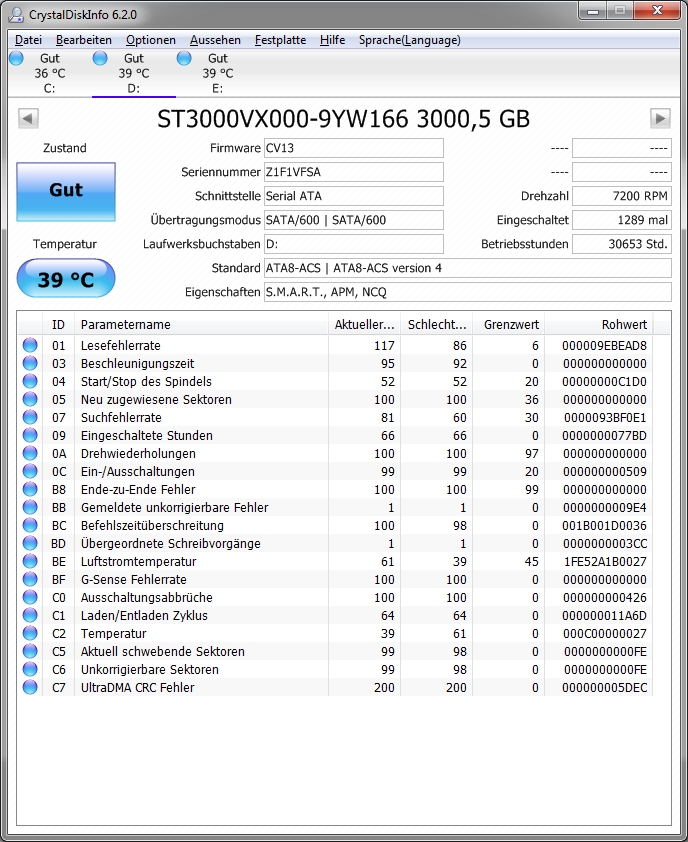The image size is (688, 842).
Task: Open the Sprache(Language) menu
Action: (410, 40)
